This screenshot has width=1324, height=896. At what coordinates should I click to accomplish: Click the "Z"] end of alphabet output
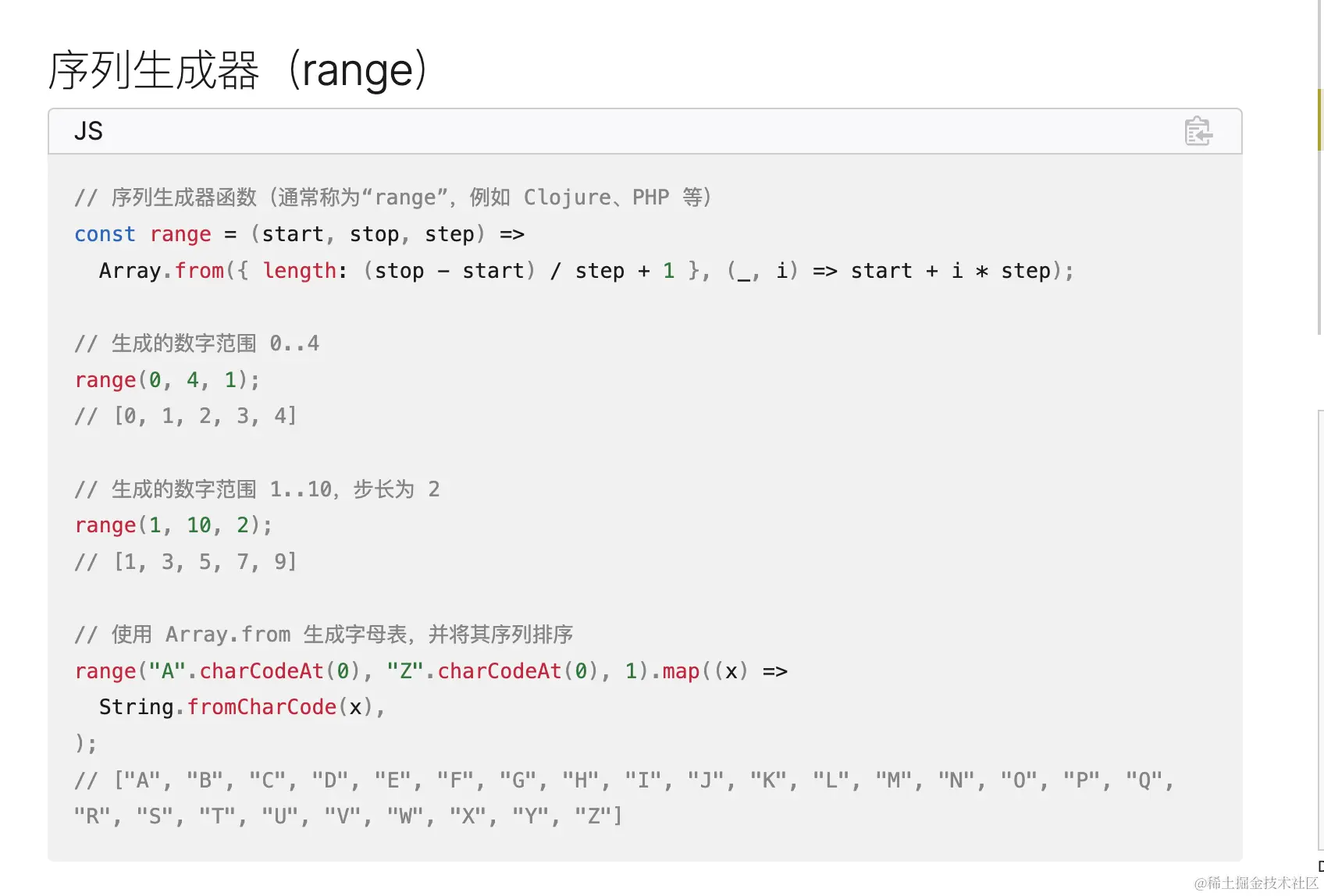[x=599, y=816]
